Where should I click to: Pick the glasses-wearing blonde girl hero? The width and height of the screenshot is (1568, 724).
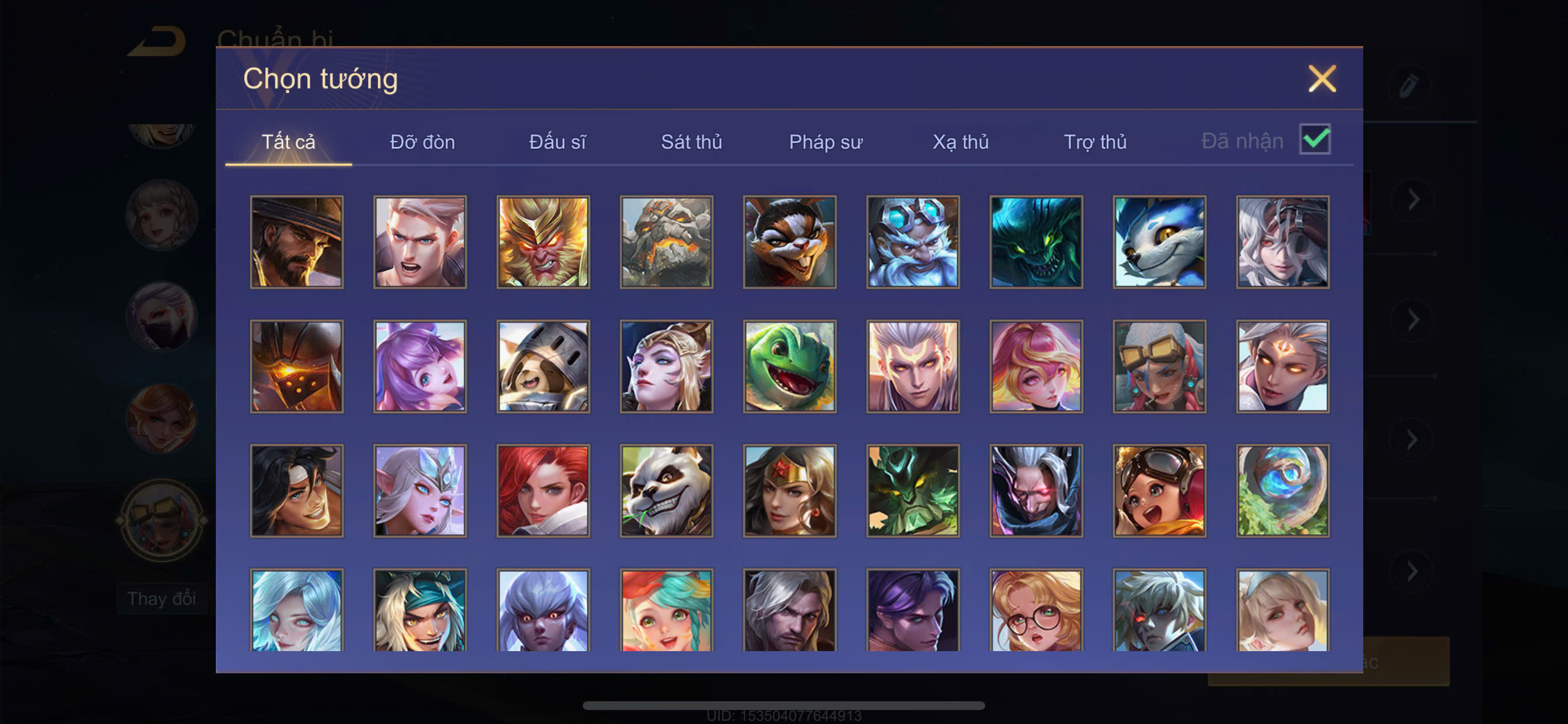[x=1036, y=610]
